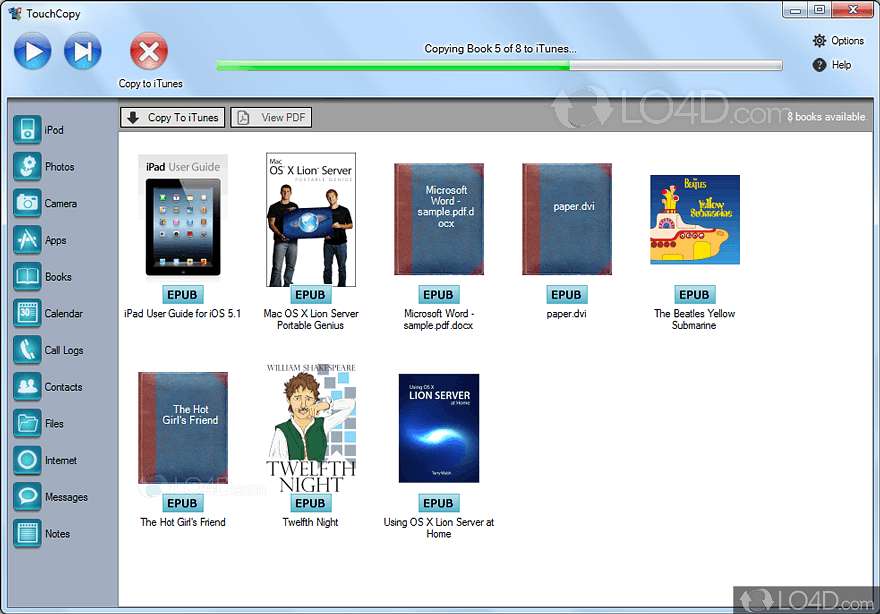Click 'The Hot Girl's Friend' title below cover
This screenshot has height=614, width=880.
(182, 522)
